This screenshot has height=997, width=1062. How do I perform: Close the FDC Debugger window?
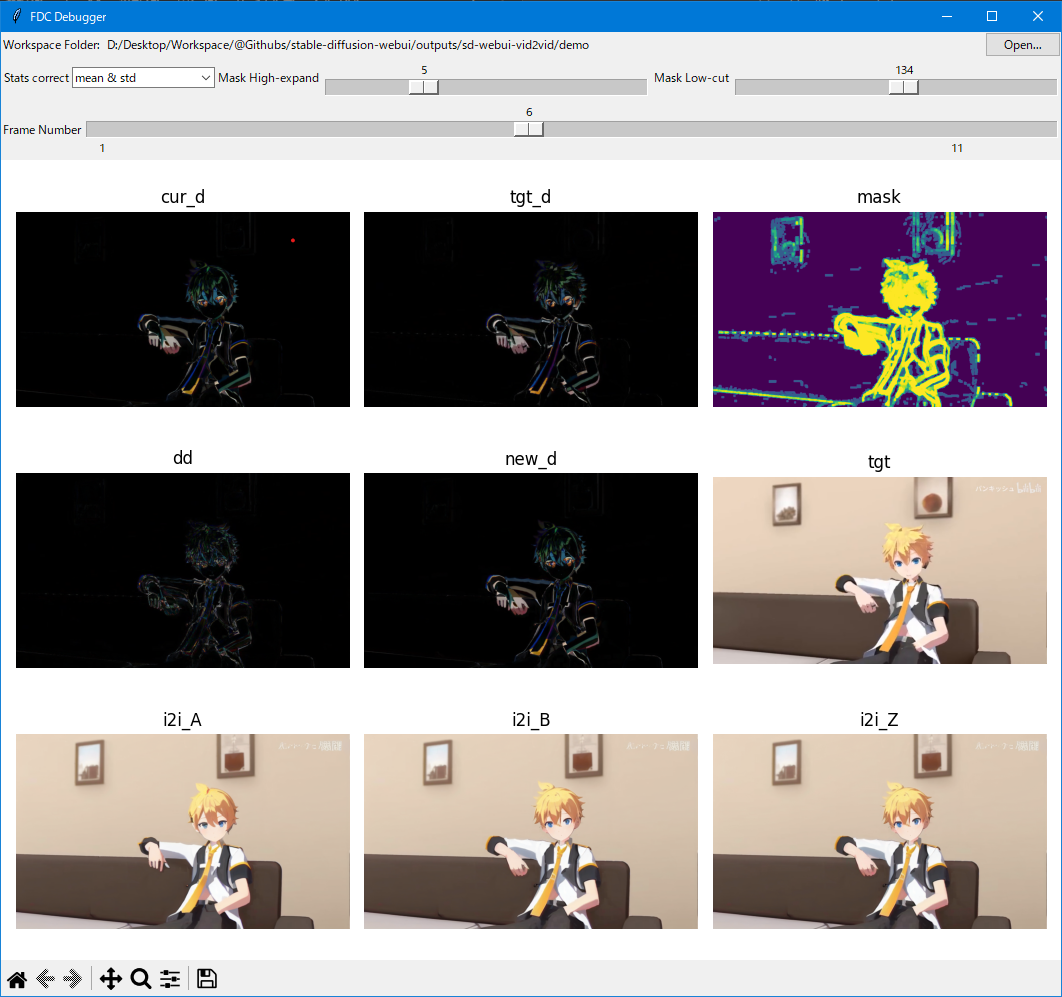point(1038,16)
